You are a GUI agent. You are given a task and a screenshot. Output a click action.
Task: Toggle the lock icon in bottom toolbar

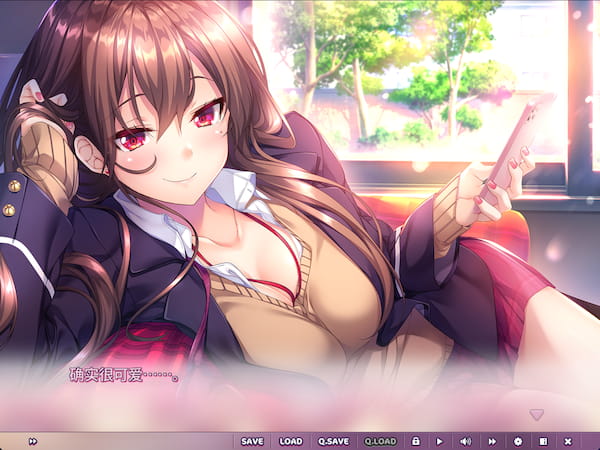coord(416,441)
